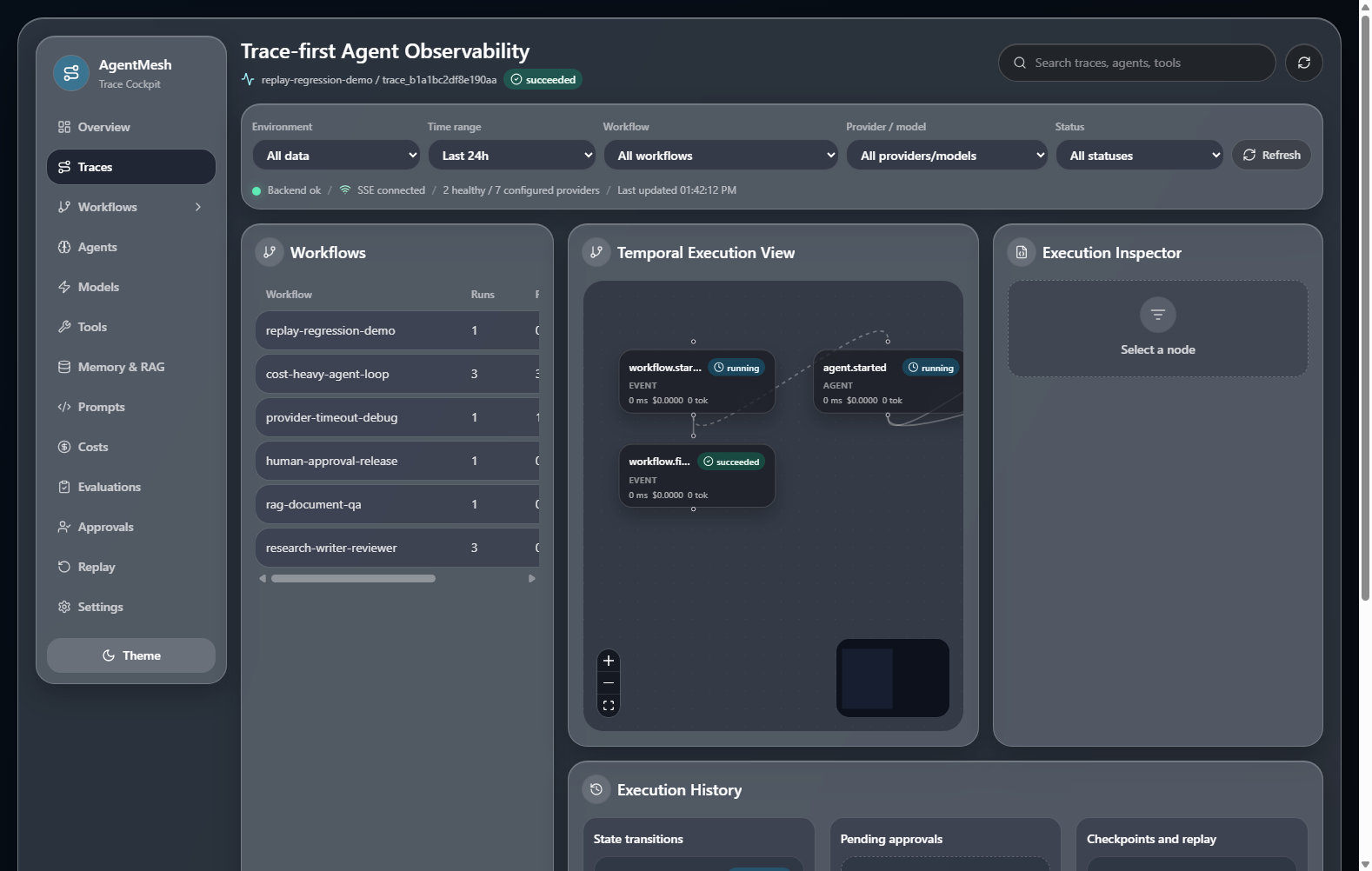Click the Temporal Execution View header icon
The width and height of the screenshot is (1372, 871).
(x=596, y=252)
